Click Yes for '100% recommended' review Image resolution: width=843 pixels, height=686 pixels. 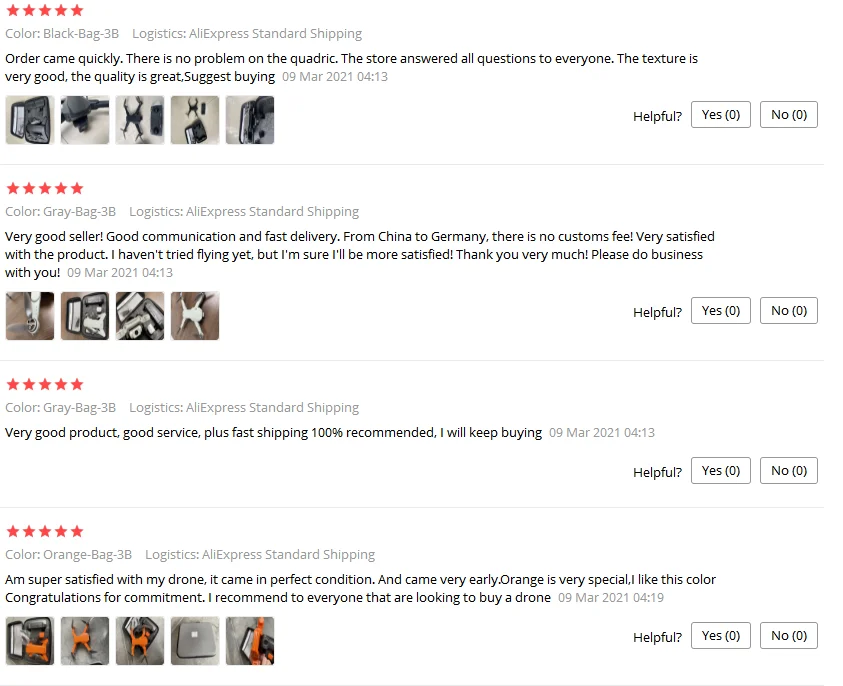click(x=720, y=470)
